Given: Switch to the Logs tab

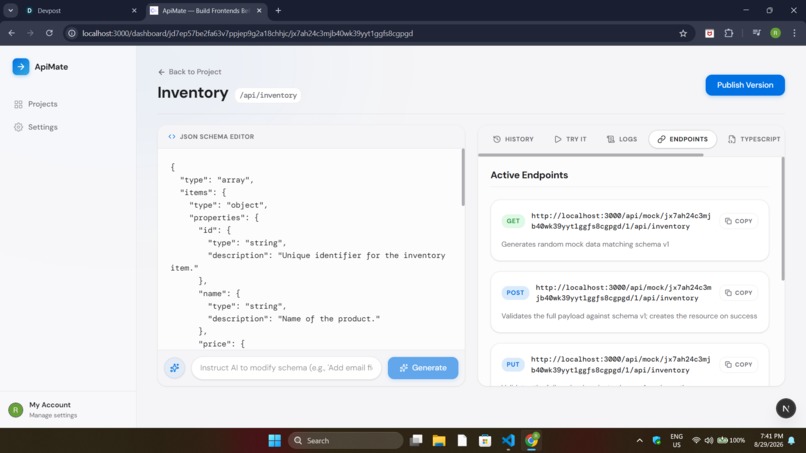Looking at the screenshot, I should coord(621,139).
